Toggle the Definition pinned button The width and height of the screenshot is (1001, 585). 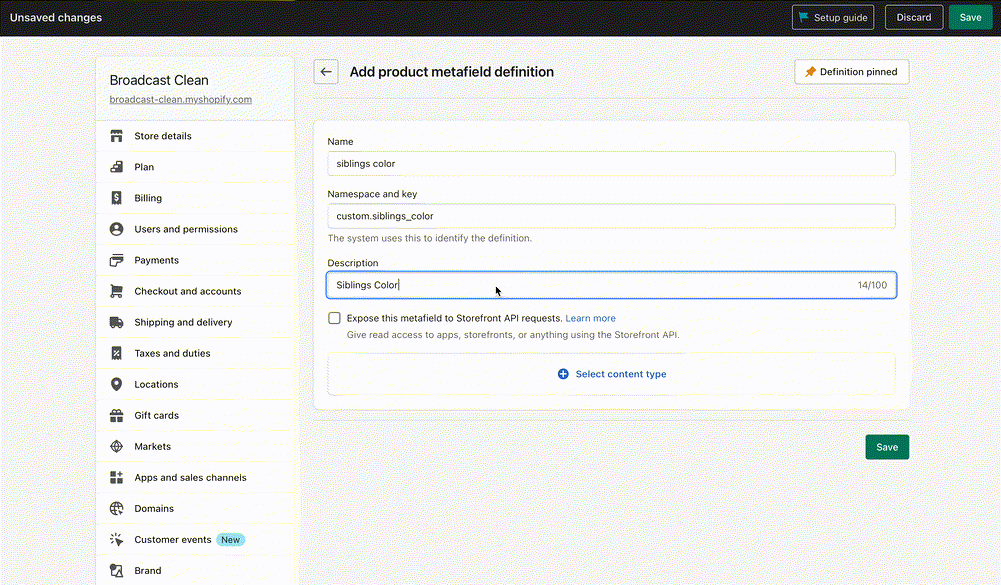click(x=851, y=72)
